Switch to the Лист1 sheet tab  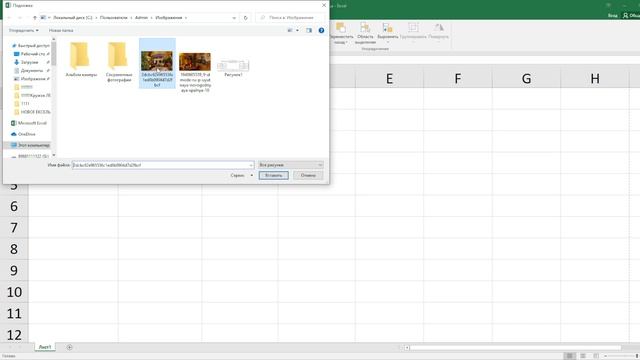(x=45, y=347)
